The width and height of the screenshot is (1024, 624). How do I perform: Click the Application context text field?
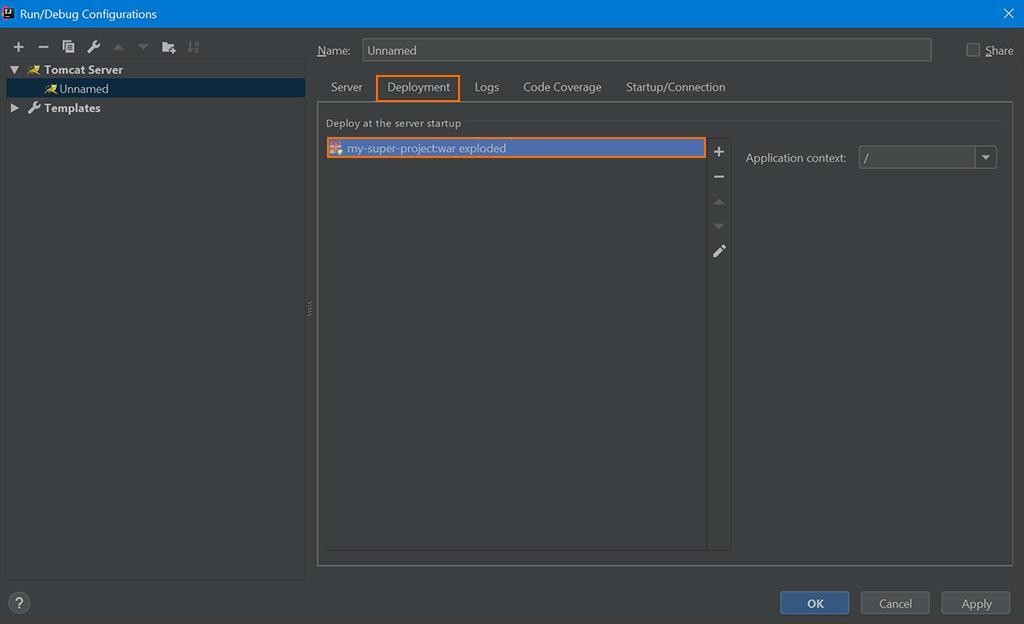917,157
